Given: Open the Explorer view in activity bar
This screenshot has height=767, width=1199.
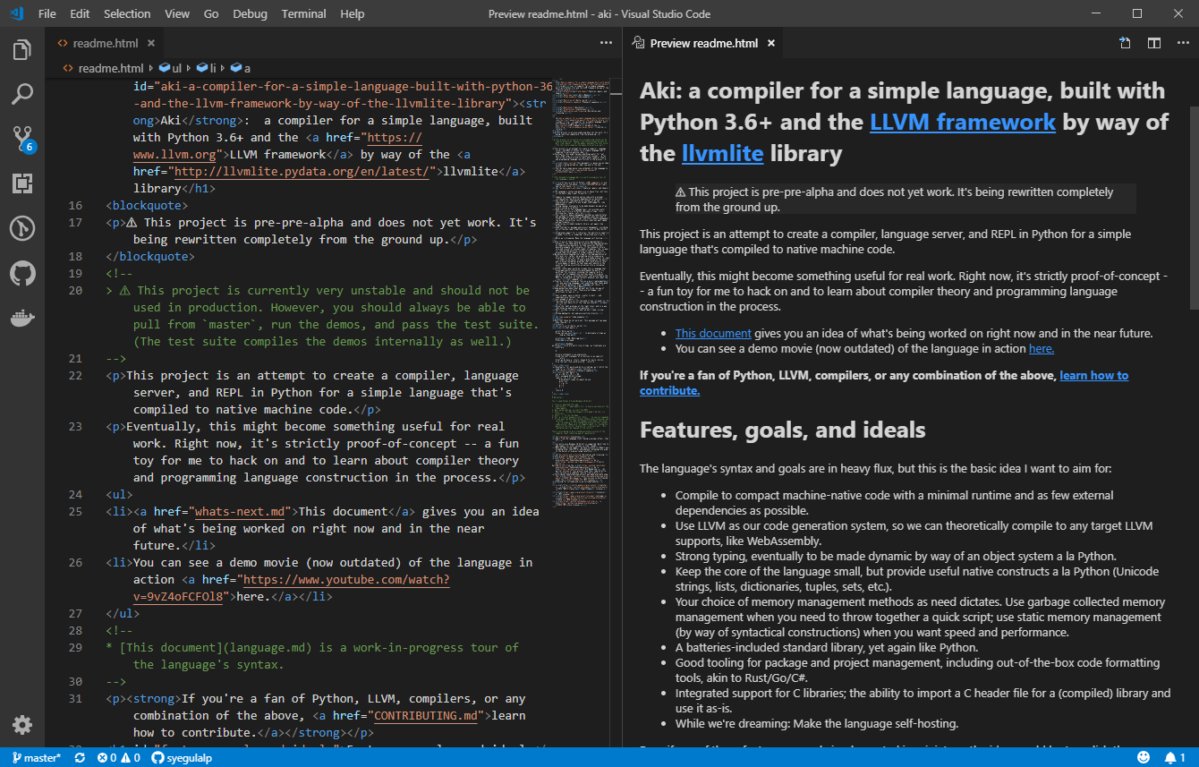Looking at the screenshot, I should click(22, 50).
